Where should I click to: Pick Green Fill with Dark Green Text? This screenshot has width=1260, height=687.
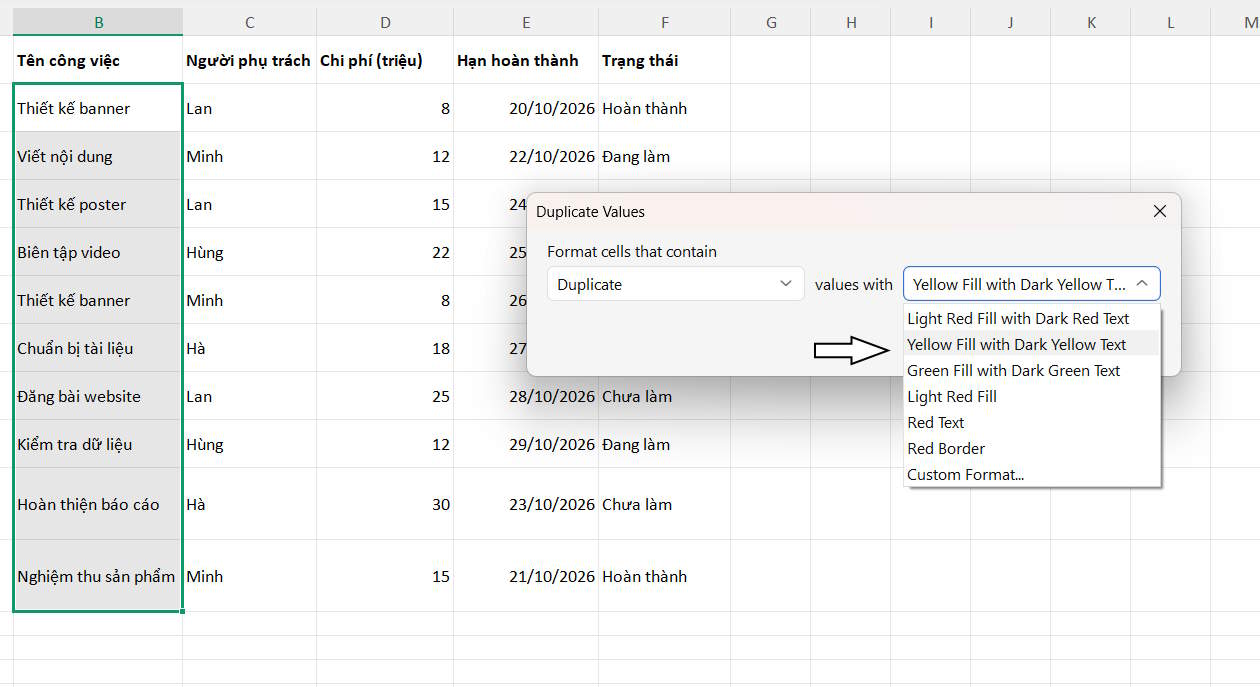point(1032,371)
